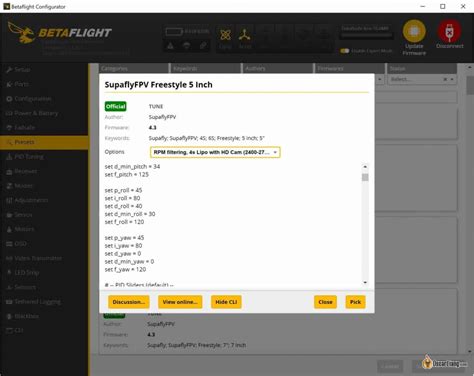Click the dataflash free space bar
This screenshot has width=474, height=376.
coord(366,35)
